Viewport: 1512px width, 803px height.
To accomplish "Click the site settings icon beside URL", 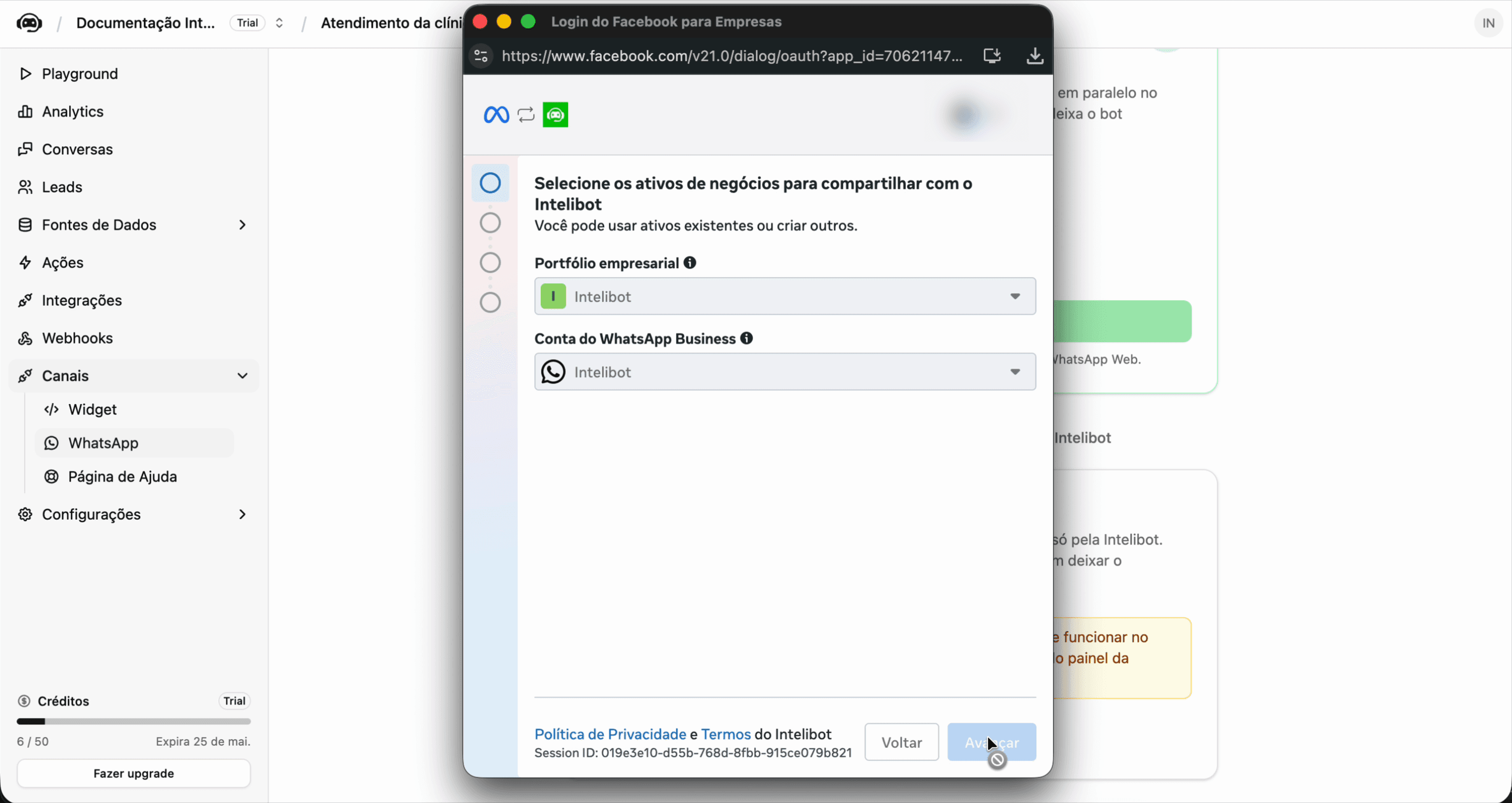I will click(481, 56).
